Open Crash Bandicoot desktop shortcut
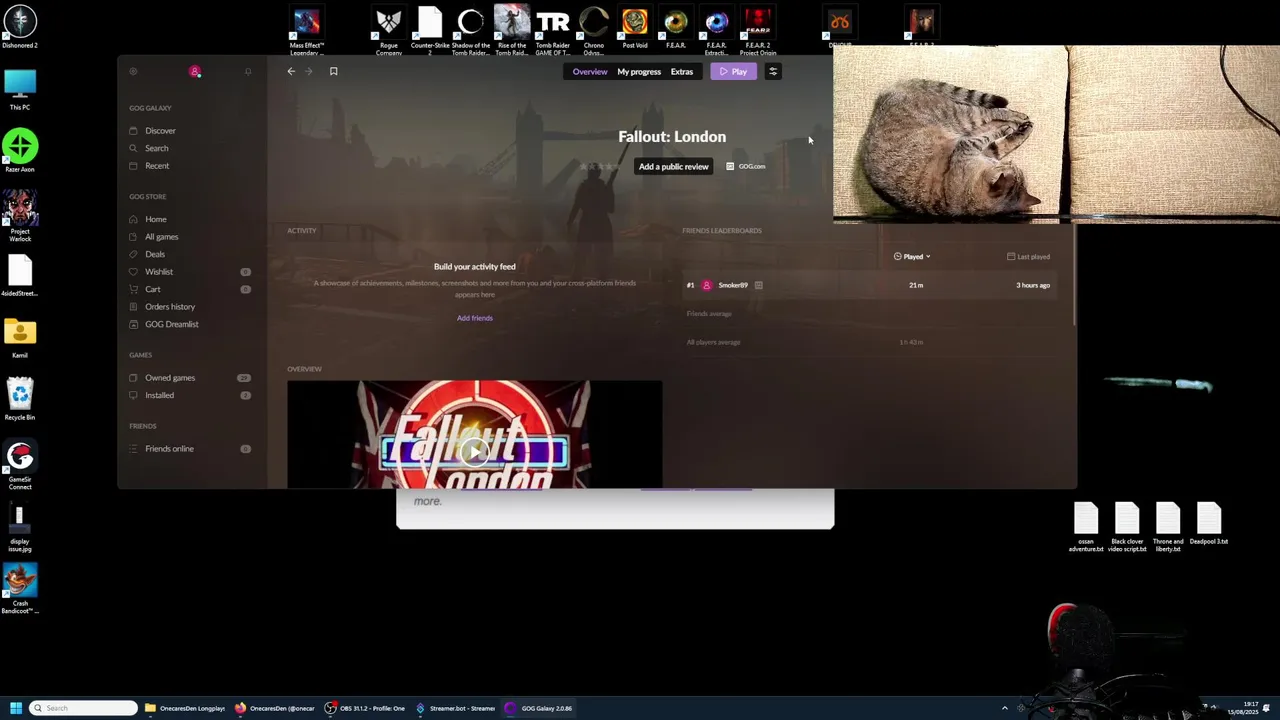This screenshot has width=1280, height=720. point(20,589)
